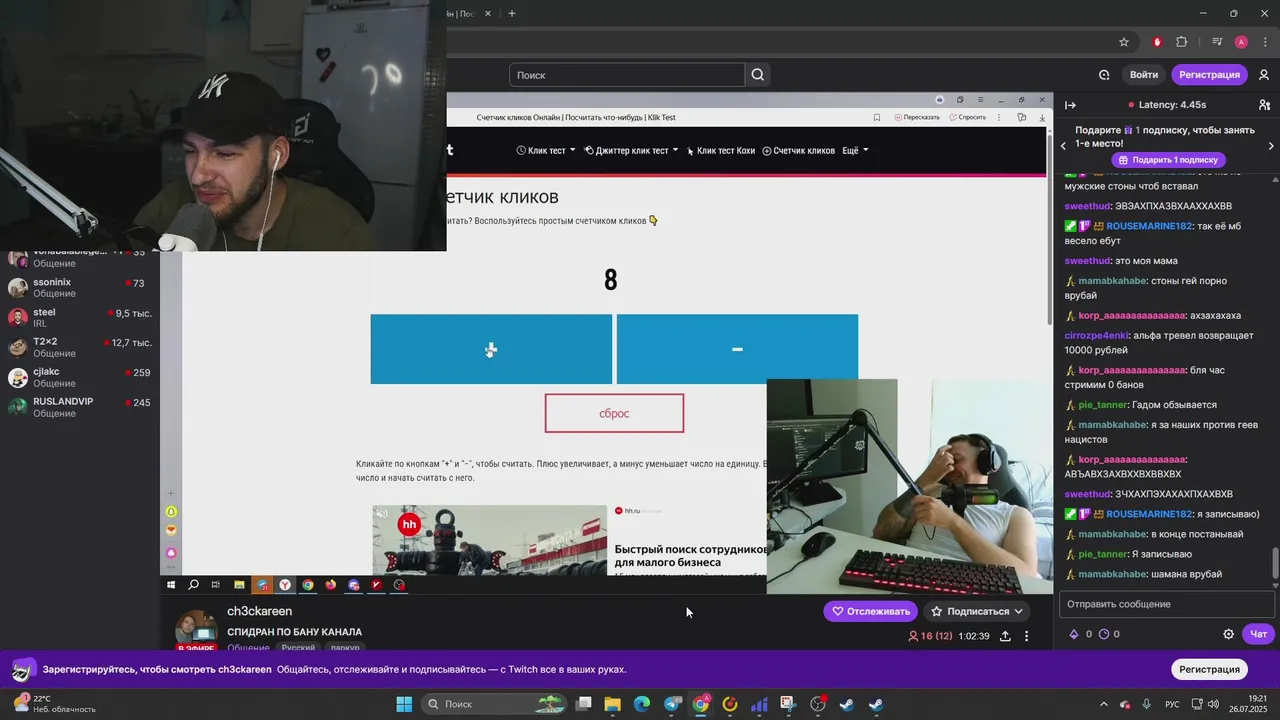1280x720 pixels.
Task: Open stream more options three dots
Action: click(1026, 636)
